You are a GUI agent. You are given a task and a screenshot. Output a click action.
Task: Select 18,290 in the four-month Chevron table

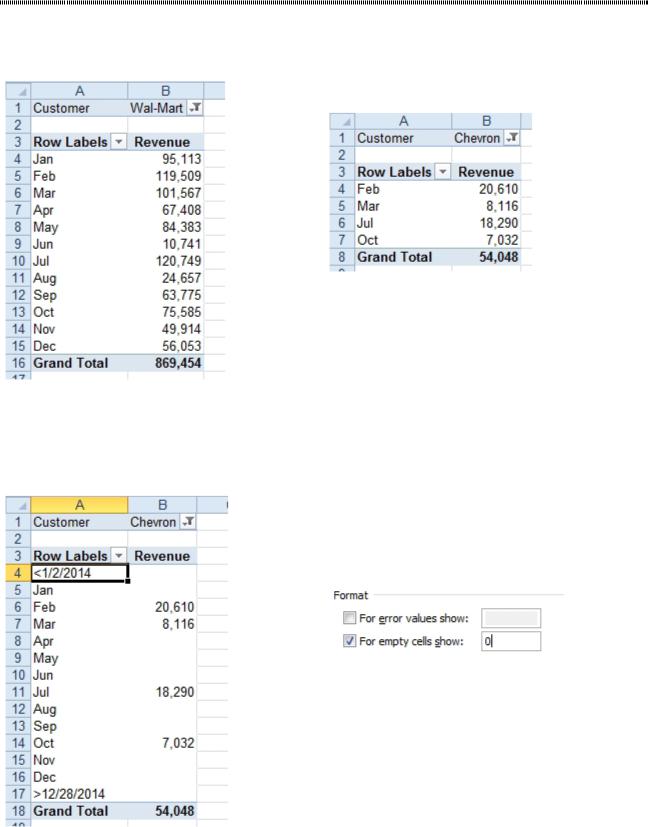pyautogui.click(x=486, y=223)
